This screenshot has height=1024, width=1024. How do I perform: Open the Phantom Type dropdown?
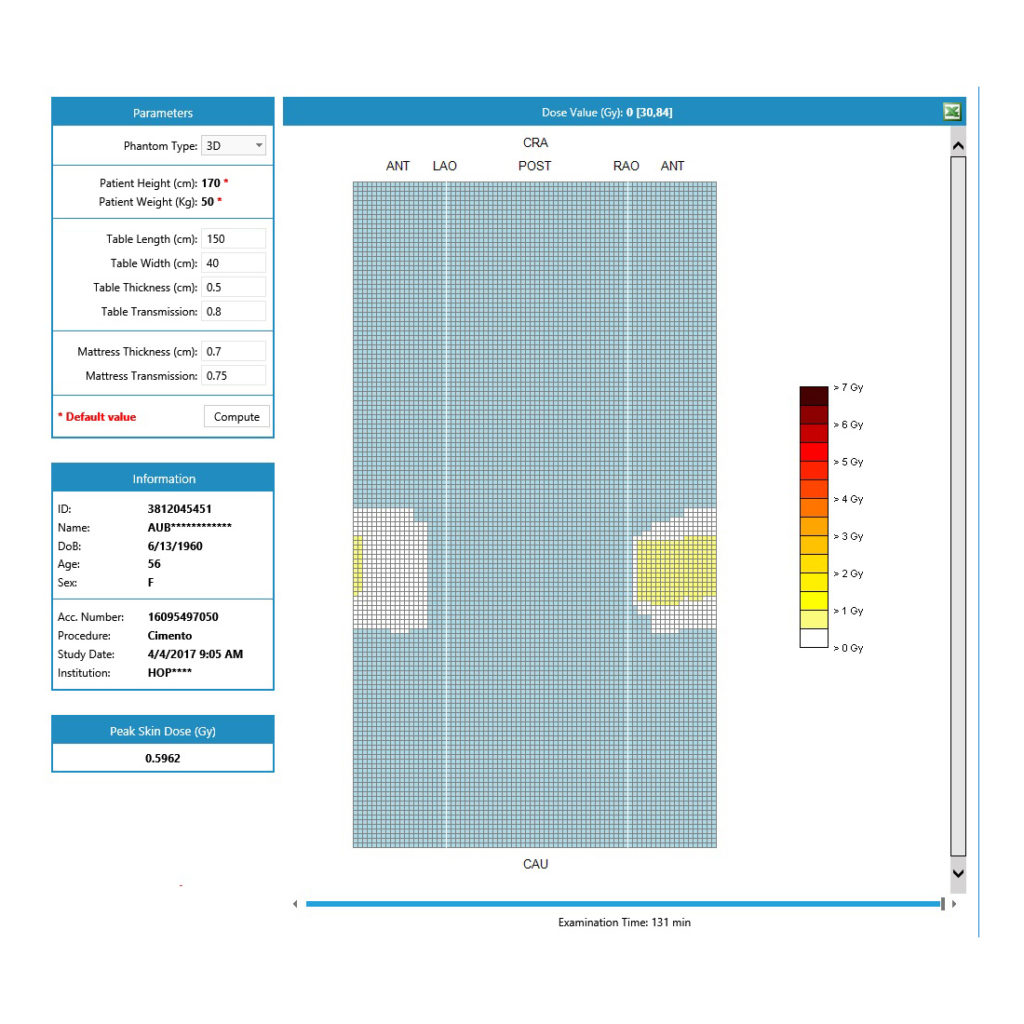pos(234,146)
